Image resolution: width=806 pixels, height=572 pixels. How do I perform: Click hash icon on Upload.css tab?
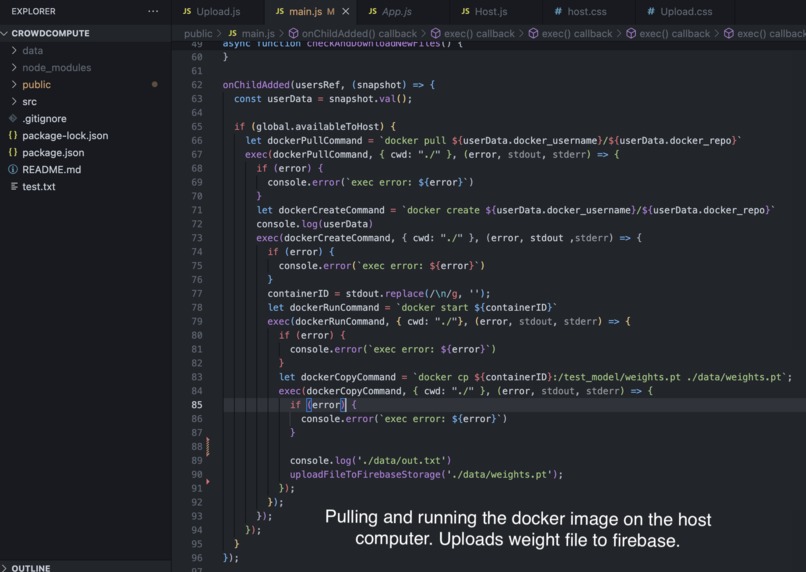(651, 11)
